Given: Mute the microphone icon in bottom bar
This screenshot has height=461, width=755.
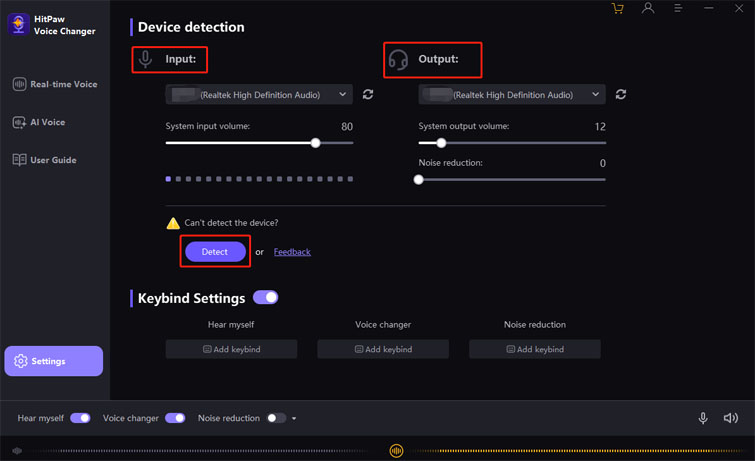Looking at the screenshot, I should coord(703,418).
